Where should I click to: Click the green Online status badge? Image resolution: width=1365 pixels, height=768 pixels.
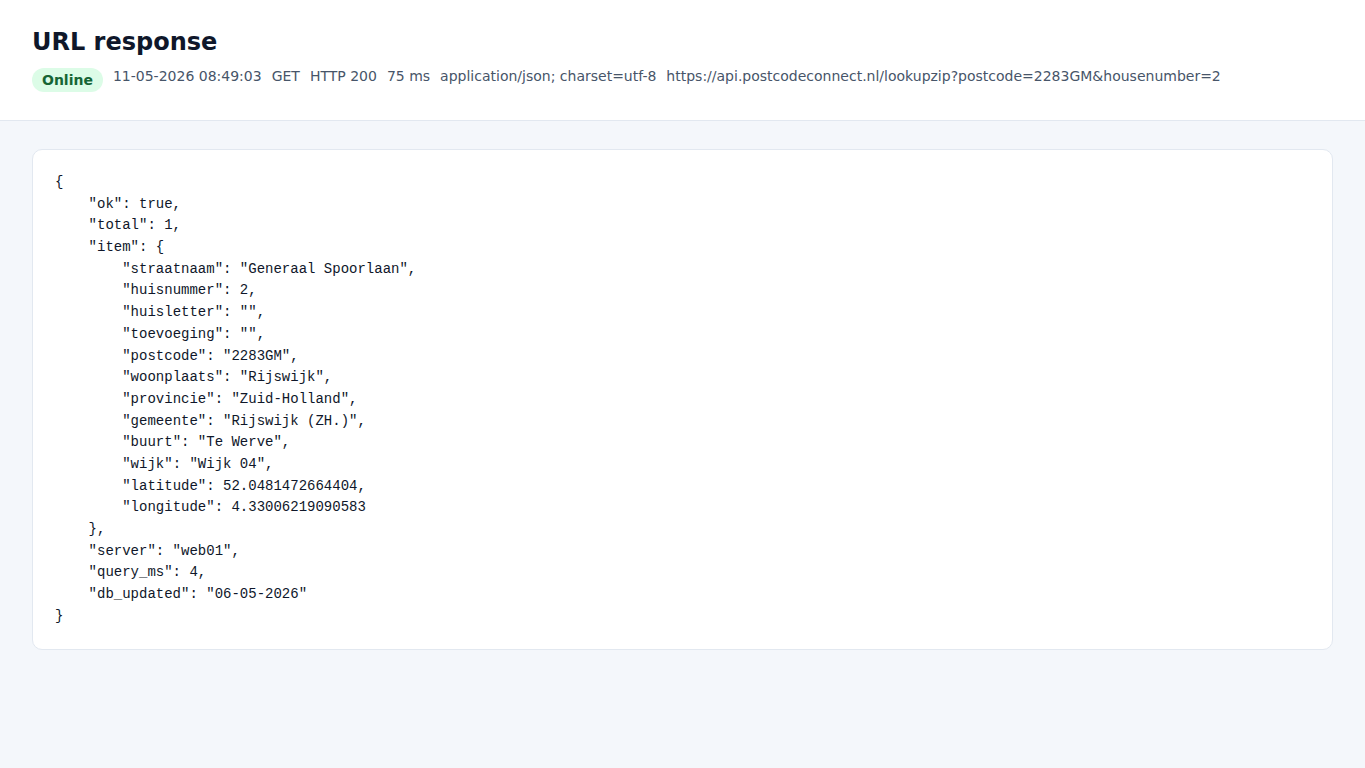67,80
